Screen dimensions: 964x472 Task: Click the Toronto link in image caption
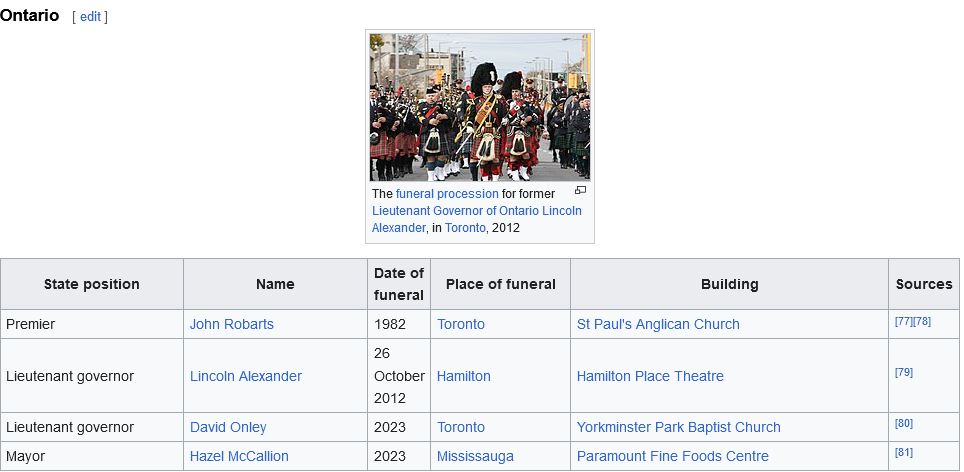click(465, 228)
